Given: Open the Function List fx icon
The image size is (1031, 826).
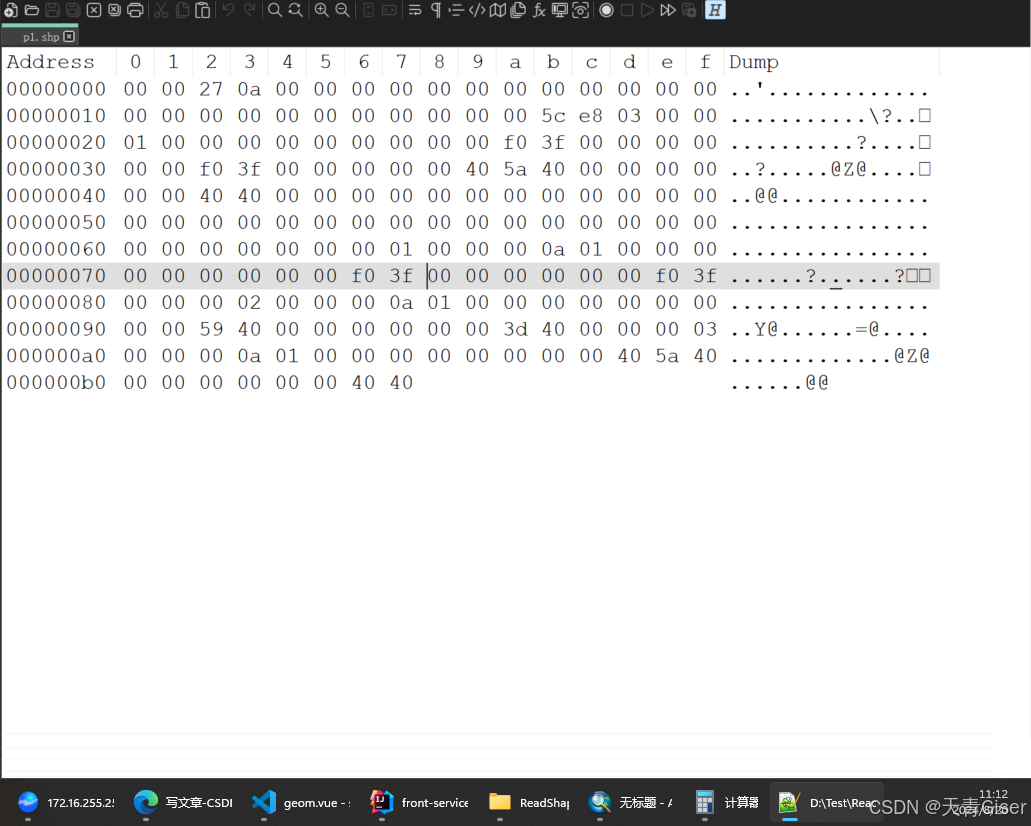Looking at the screenshot, I should (x=539, y=10).
